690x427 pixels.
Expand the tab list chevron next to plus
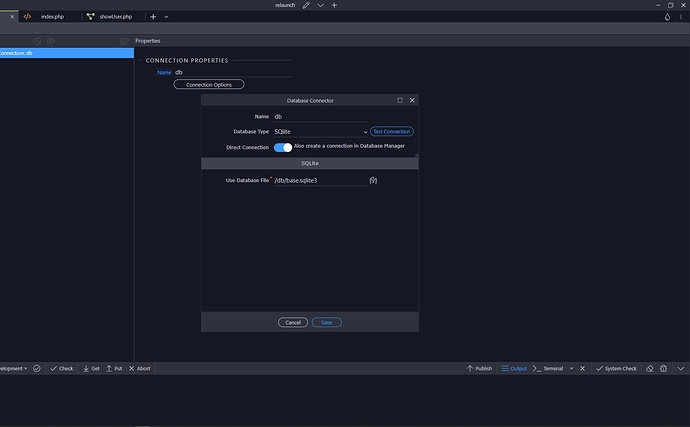[x=166, y=17]
